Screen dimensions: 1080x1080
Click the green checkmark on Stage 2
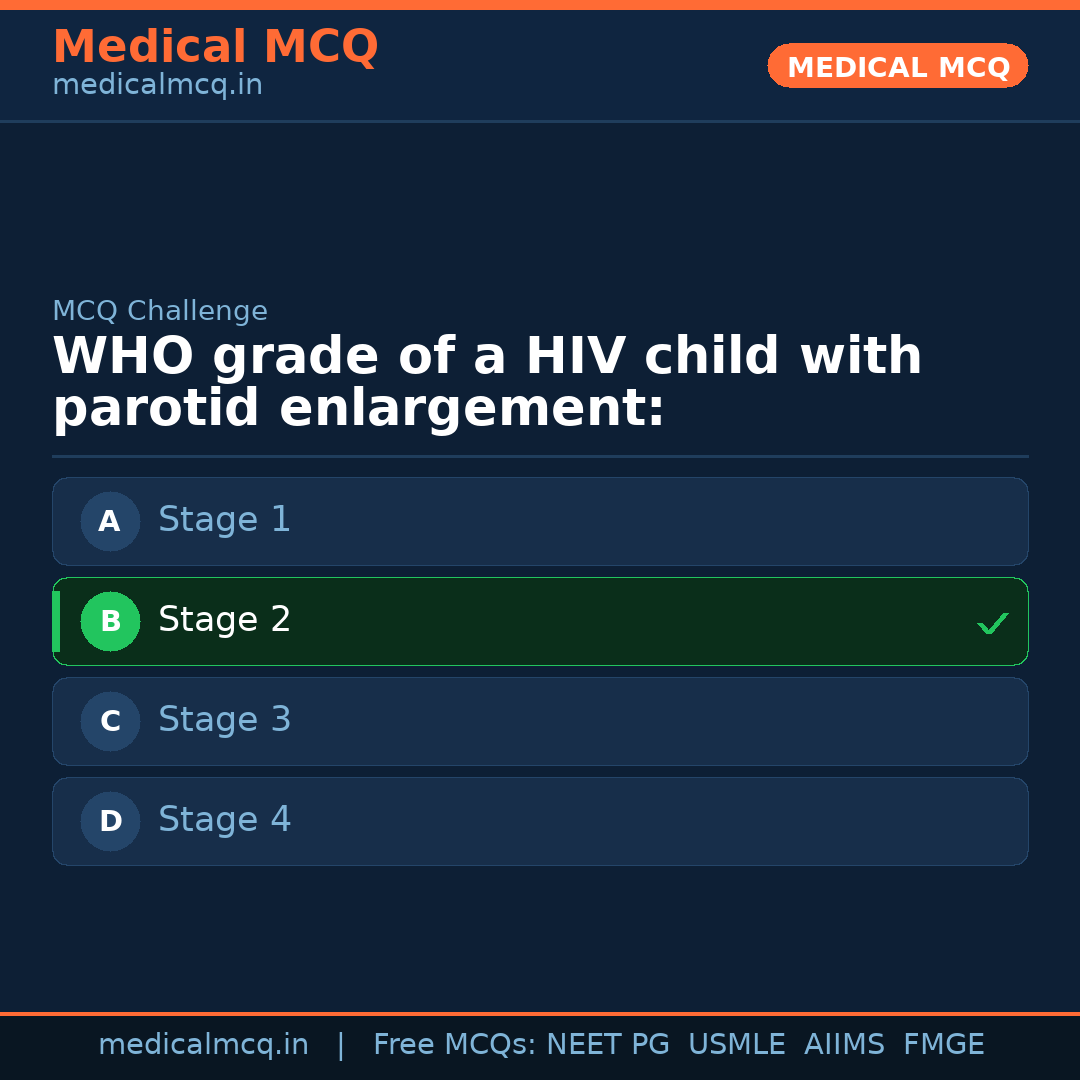[992, 623]
